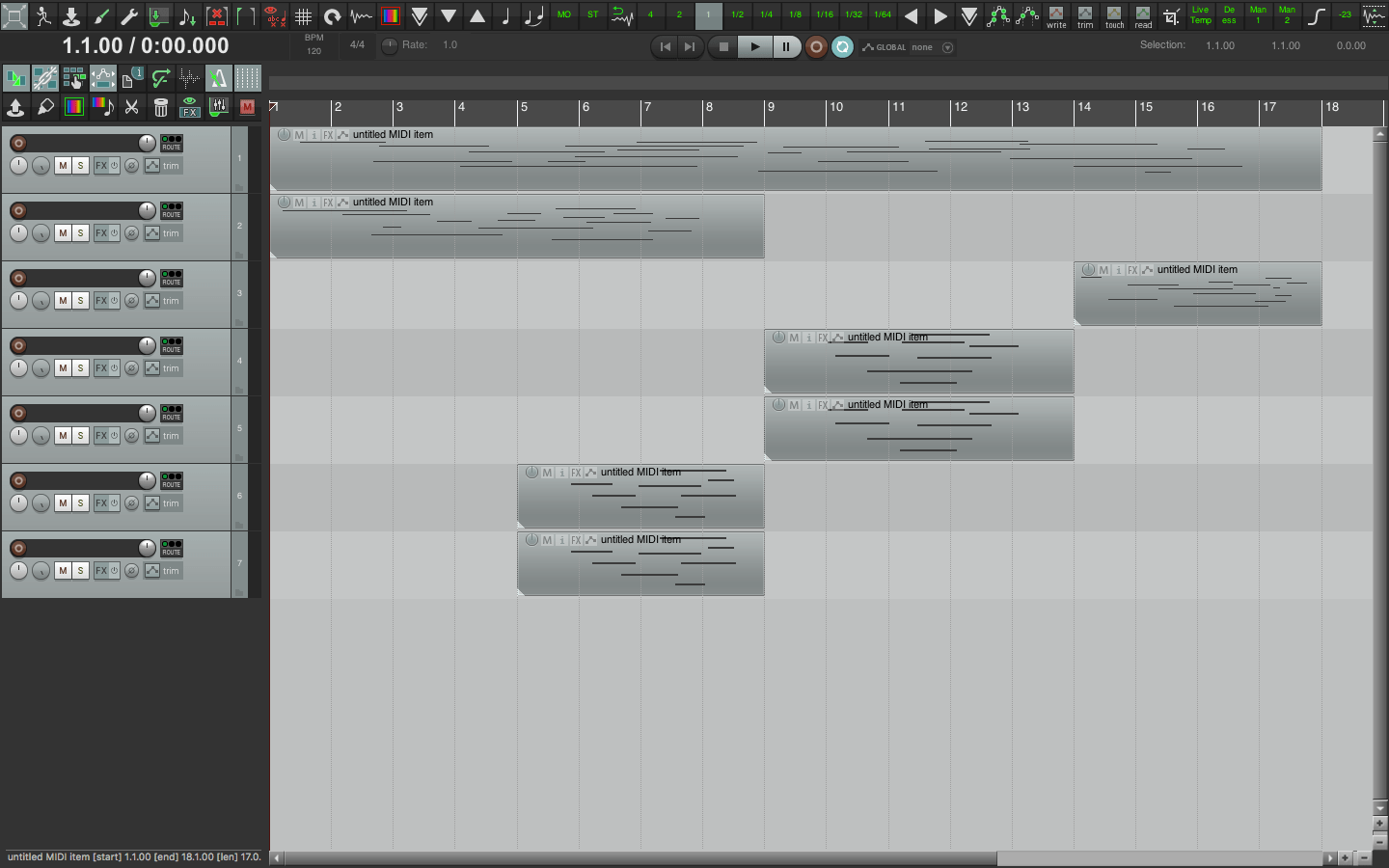Screen dimensions: 1389x868
Task: Open global automation override dropdown
Action: (x=947, y=47)
